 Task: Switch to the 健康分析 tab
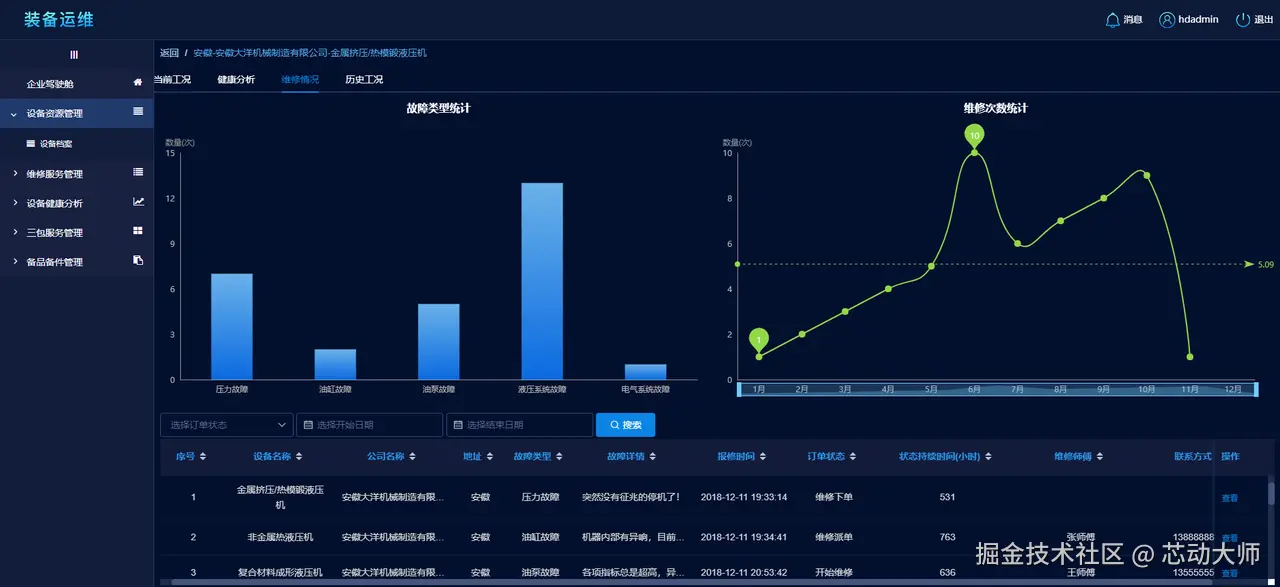pyautogui.click(x=236, y=79)
